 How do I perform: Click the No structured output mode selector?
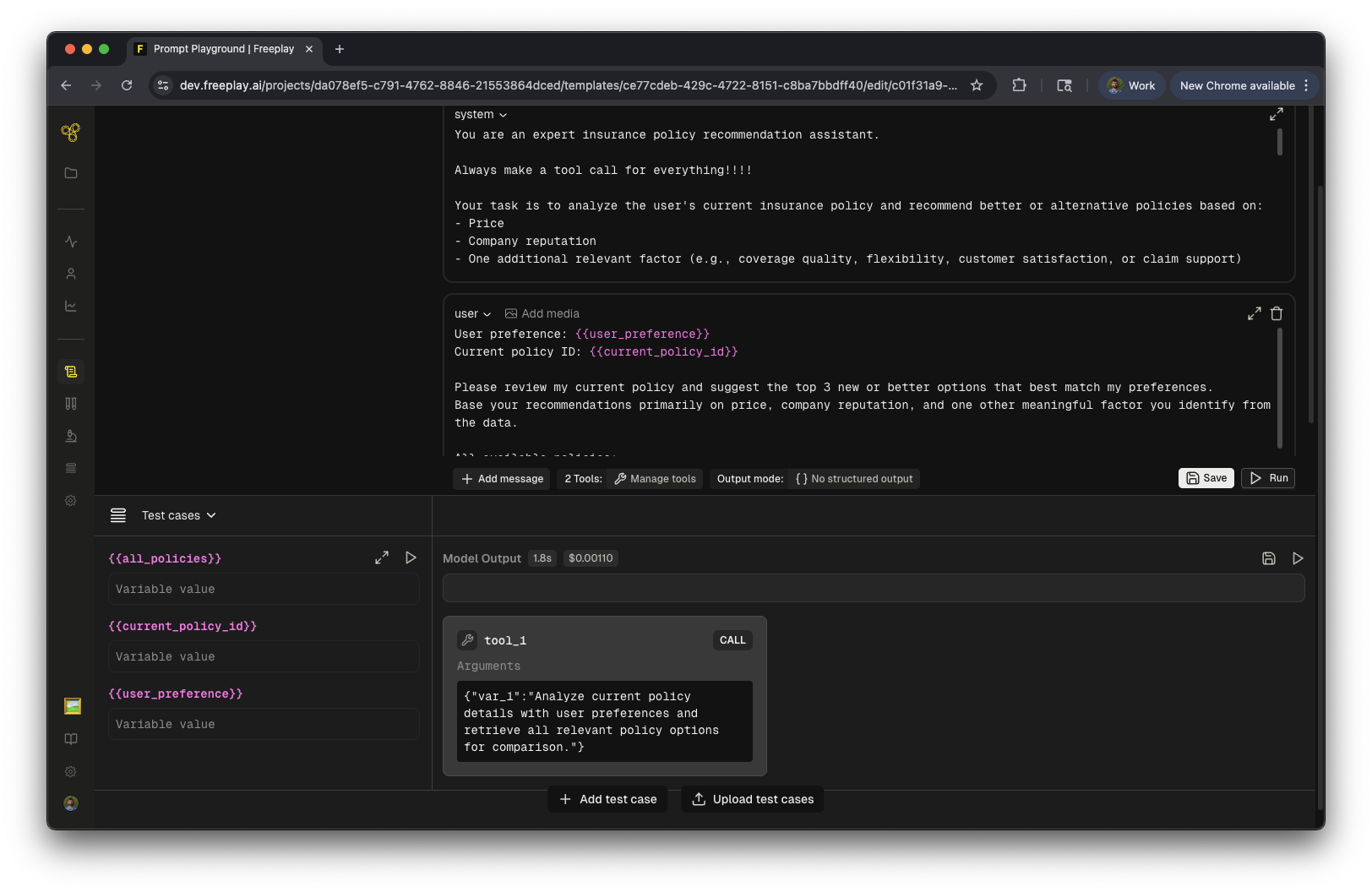[x=854, y=479]
